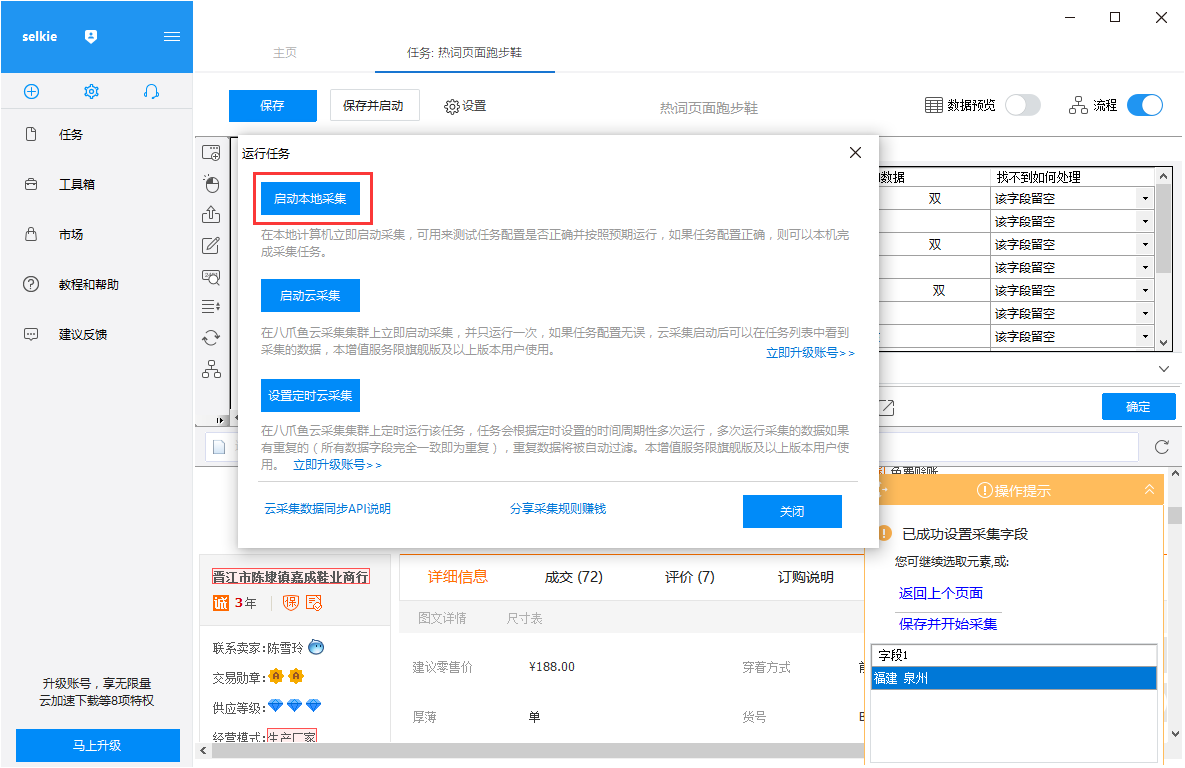Open fifth row 该字段留空 dropdown
Image resolution: width=1185 pixels, height=768 pixels.
(x=1145, y=290)
